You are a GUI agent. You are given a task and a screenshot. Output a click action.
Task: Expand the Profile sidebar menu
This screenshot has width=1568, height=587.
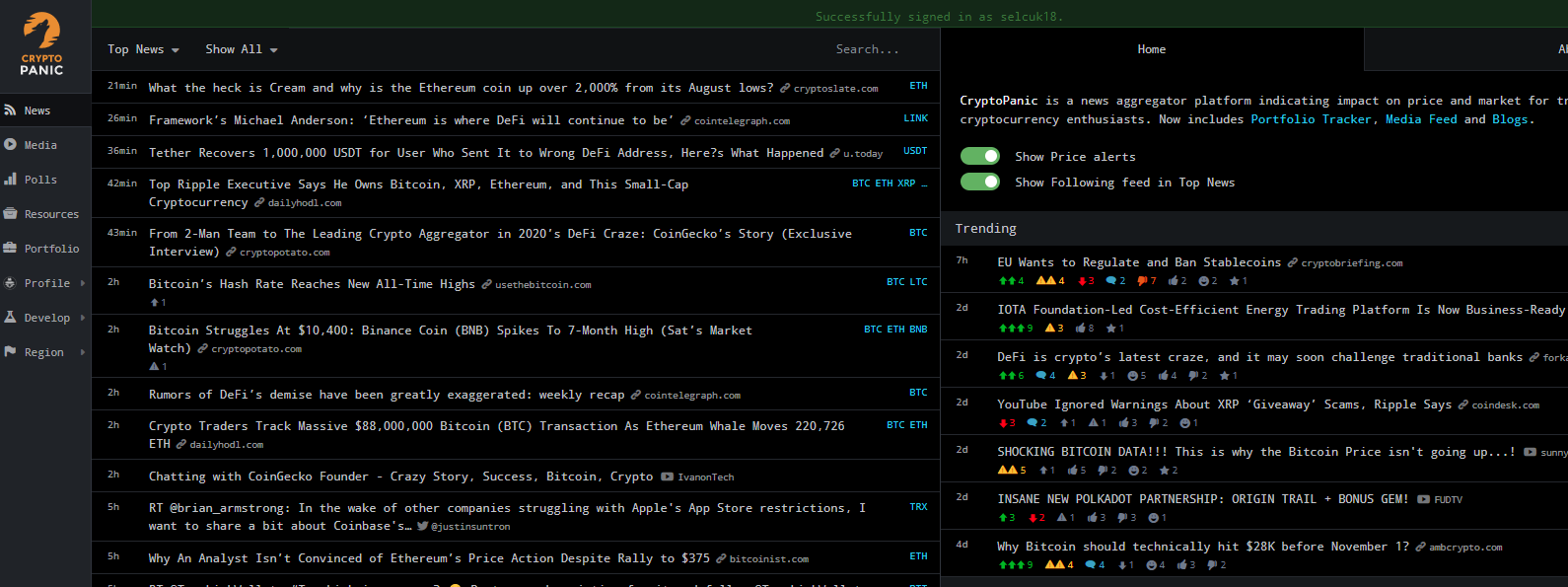pyautogui.click(x=45, y=283)
